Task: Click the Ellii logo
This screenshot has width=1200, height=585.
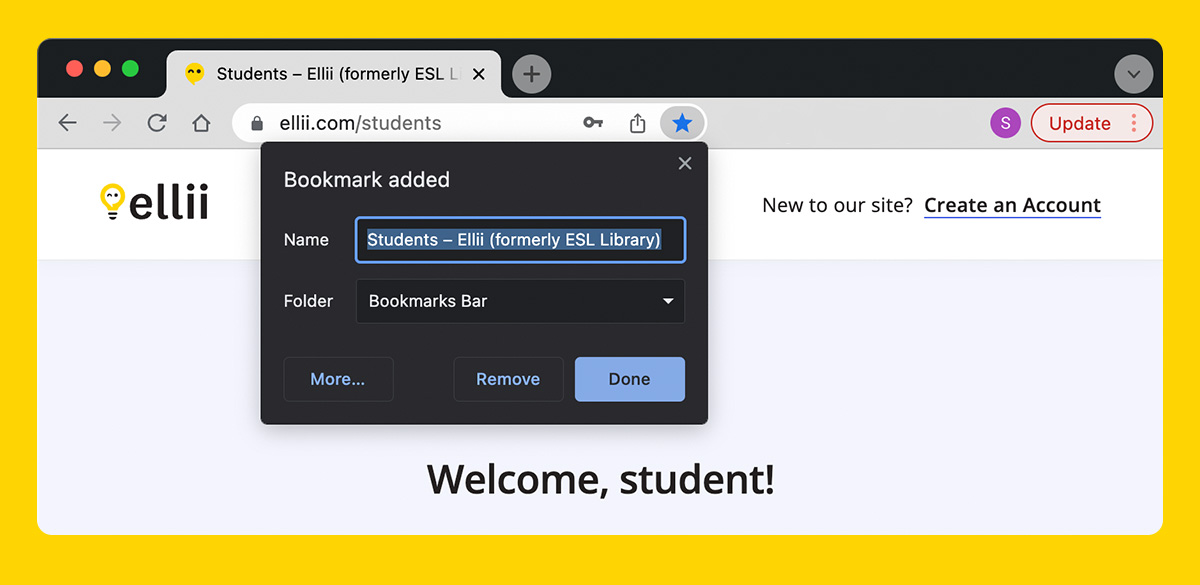Action: [x=154, y=201]
